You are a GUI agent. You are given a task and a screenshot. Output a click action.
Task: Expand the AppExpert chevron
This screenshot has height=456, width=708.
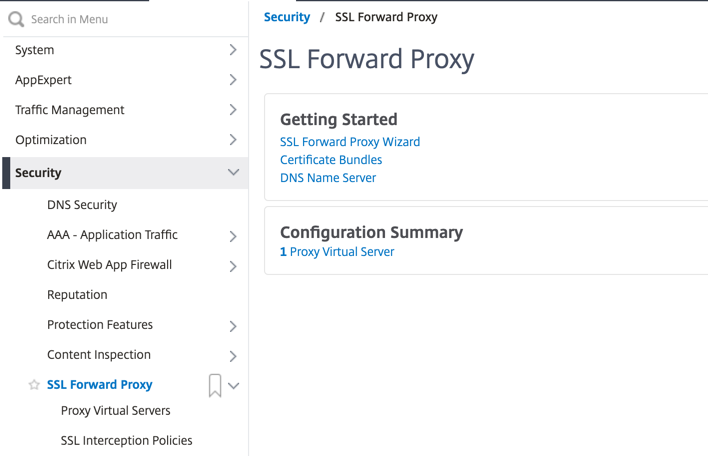pos(233,80)
